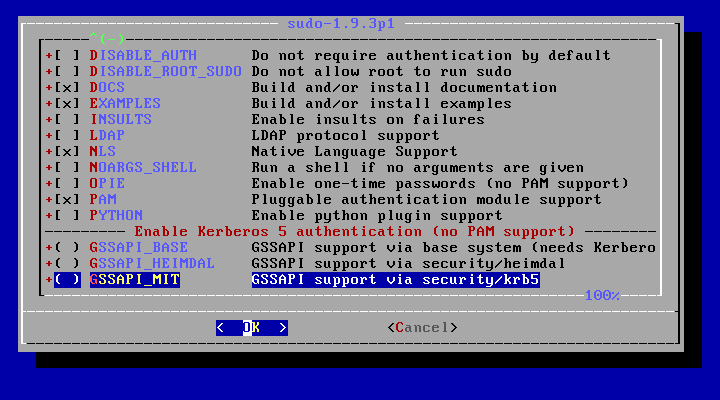Click the PAM option label
This screenshot has height=400, width=720.
pyautogui.click(x=103, y=199)
